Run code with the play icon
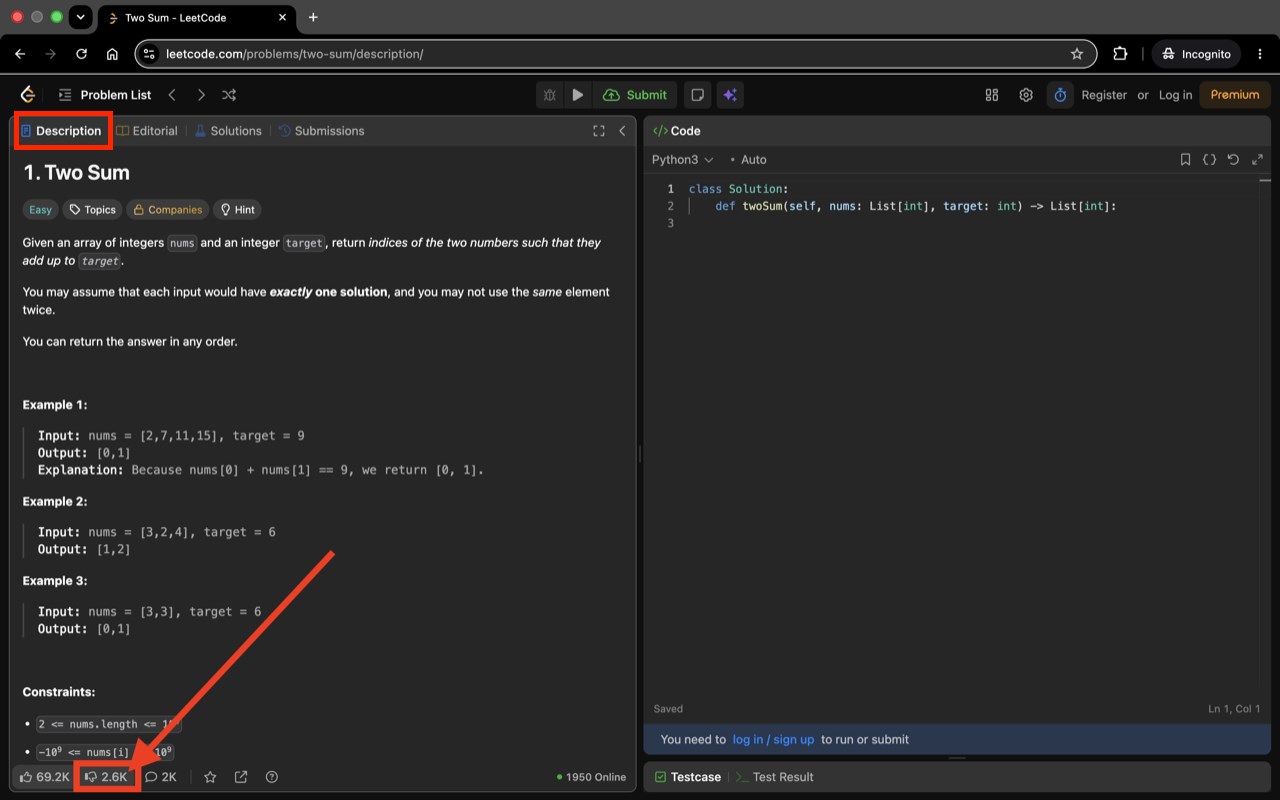This screenshot has height=800, width=1280. pos(577,95)
